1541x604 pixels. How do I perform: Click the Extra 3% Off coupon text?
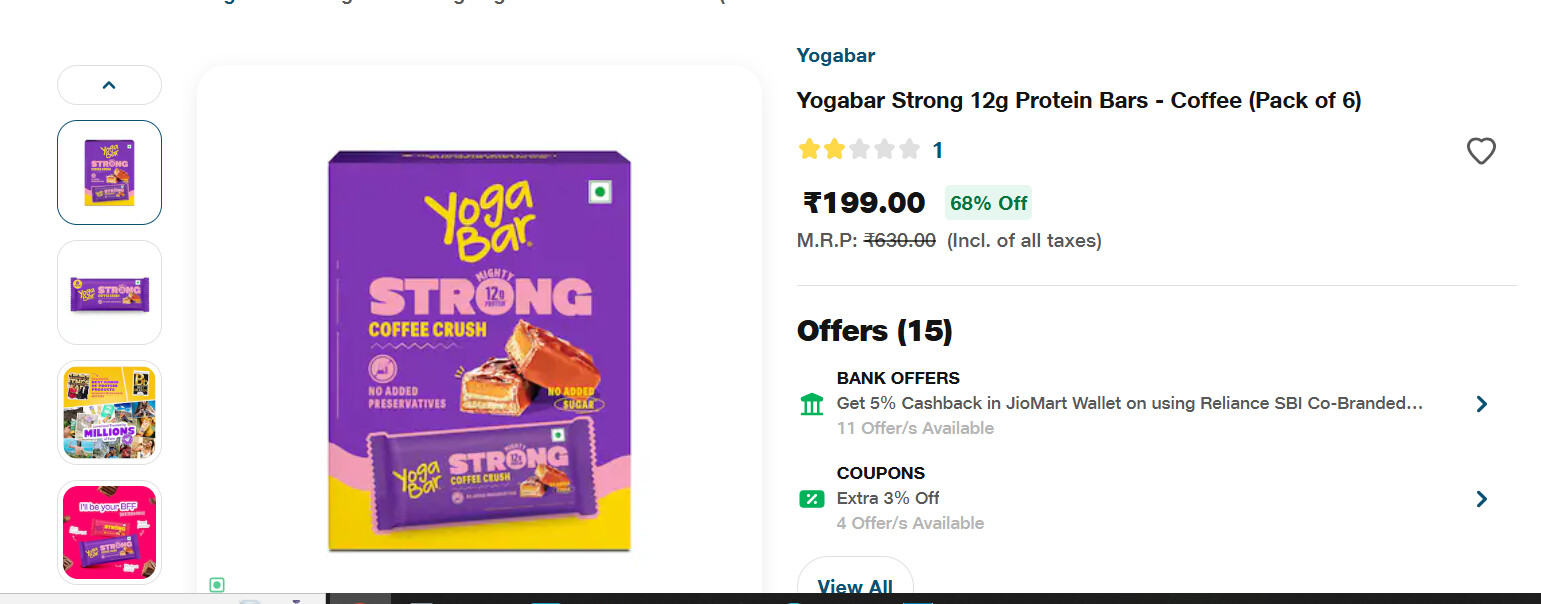[x=888, y=498]
